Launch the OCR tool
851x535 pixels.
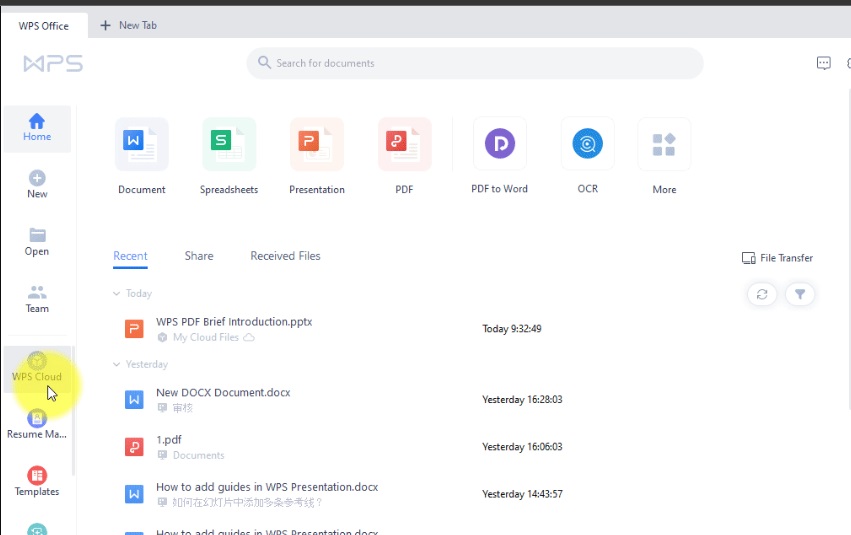[x=588, y=156]
